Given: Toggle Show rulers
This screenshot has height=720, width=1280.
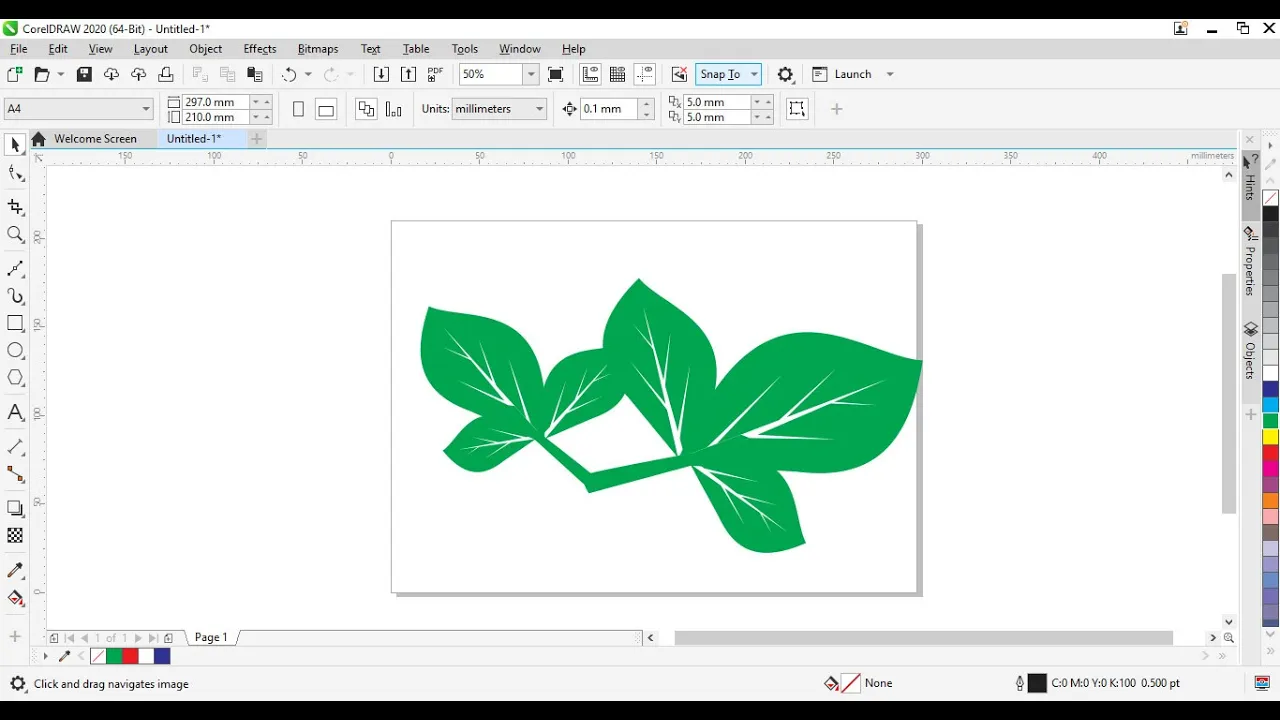Looking at the screenshot, I should click(x=590, y=74).
